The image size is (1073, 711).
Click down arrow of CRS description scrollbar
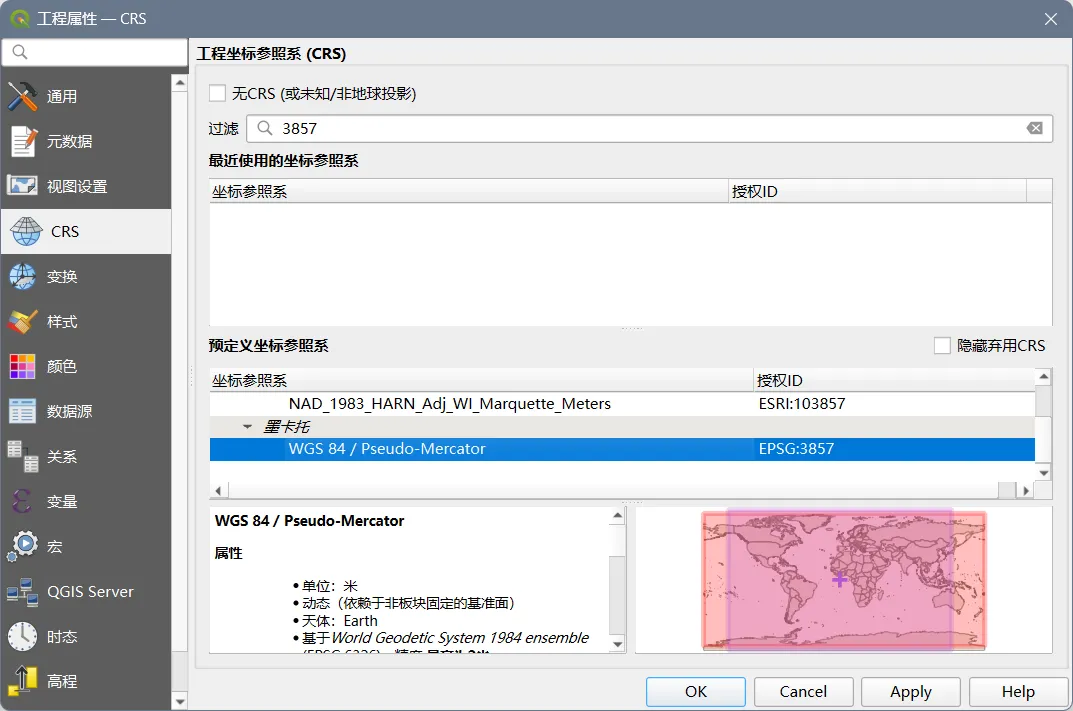[617, 644]
